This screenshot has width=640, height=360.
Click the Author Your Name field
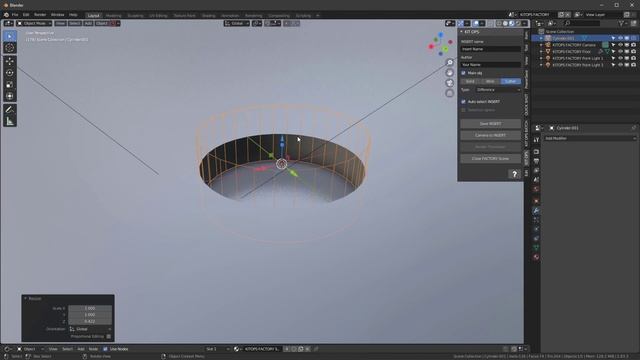click(490, 64)
